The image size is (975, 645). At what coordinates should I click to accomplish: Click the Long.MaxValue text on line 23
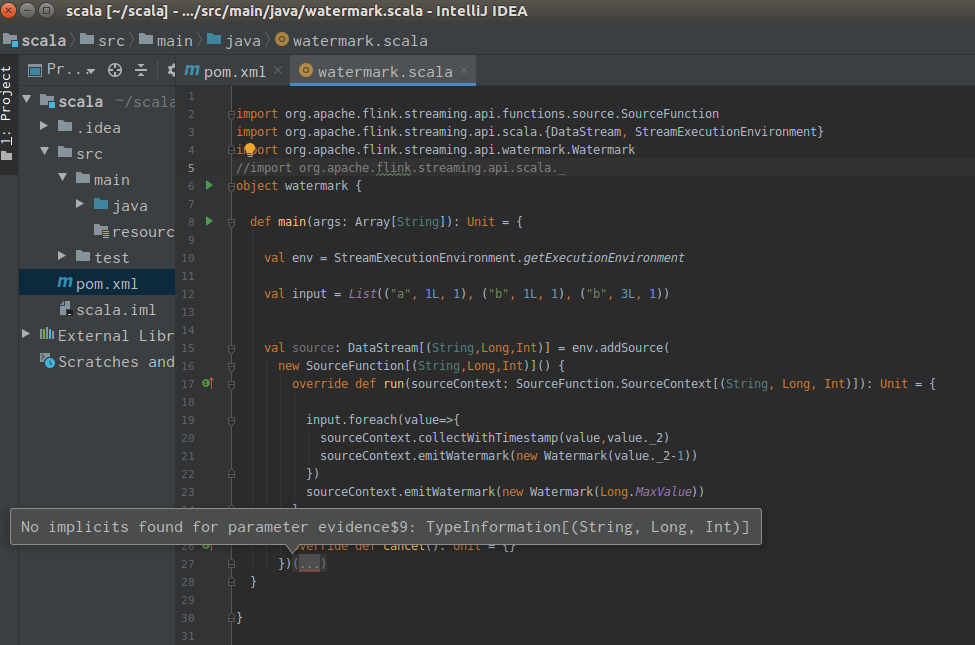click(x=646, y=491)
